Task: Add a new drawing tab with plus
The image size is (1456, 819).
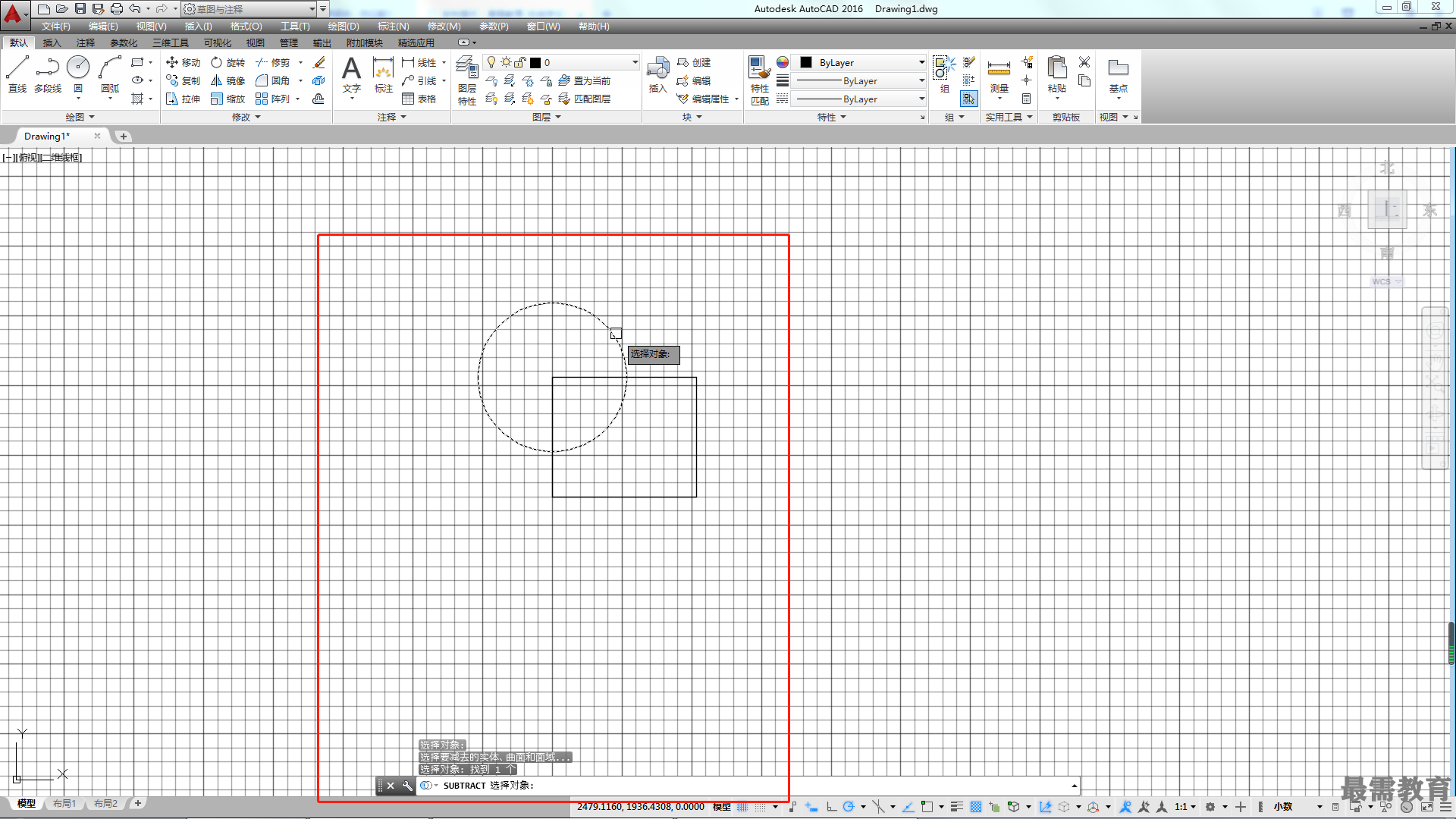Action: point(123,136)
